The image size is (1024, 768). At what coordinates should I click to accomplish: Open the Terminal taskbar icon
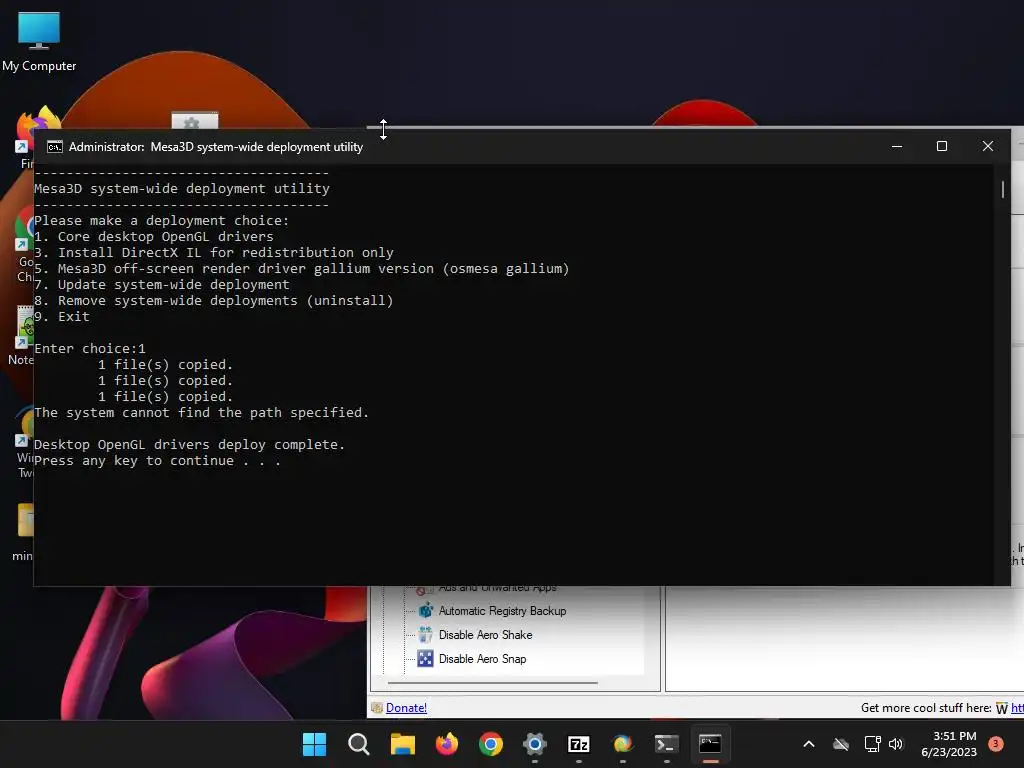[667, 744]
